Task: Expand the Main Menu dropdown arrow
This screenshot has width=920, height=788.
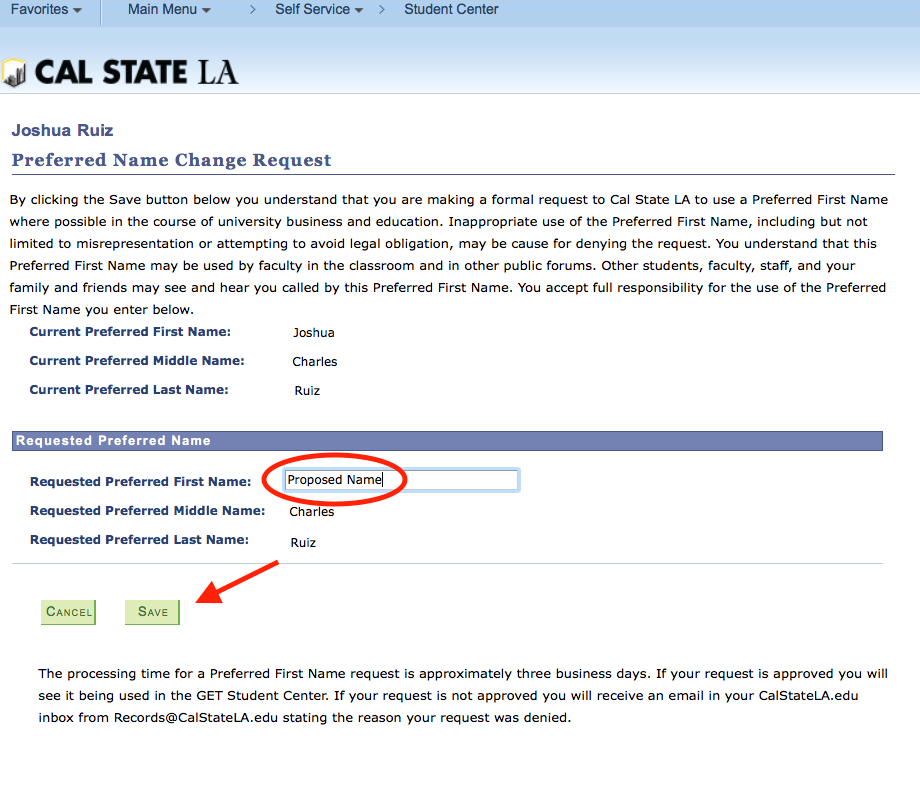Action: point(204,9)
